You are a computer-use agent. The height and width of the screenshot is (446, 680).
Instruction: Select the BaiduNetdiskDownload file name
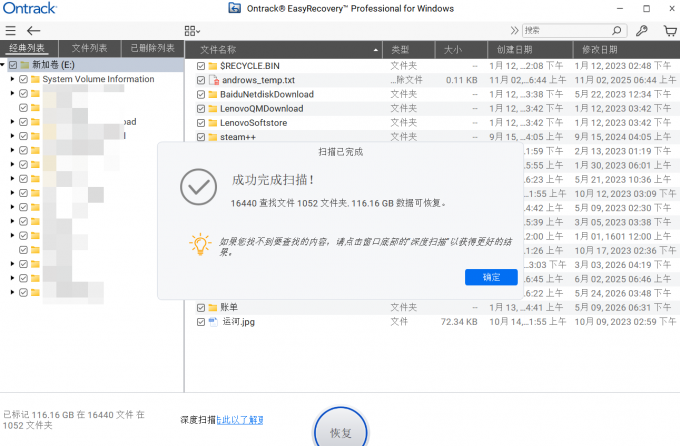pos(267,95)
